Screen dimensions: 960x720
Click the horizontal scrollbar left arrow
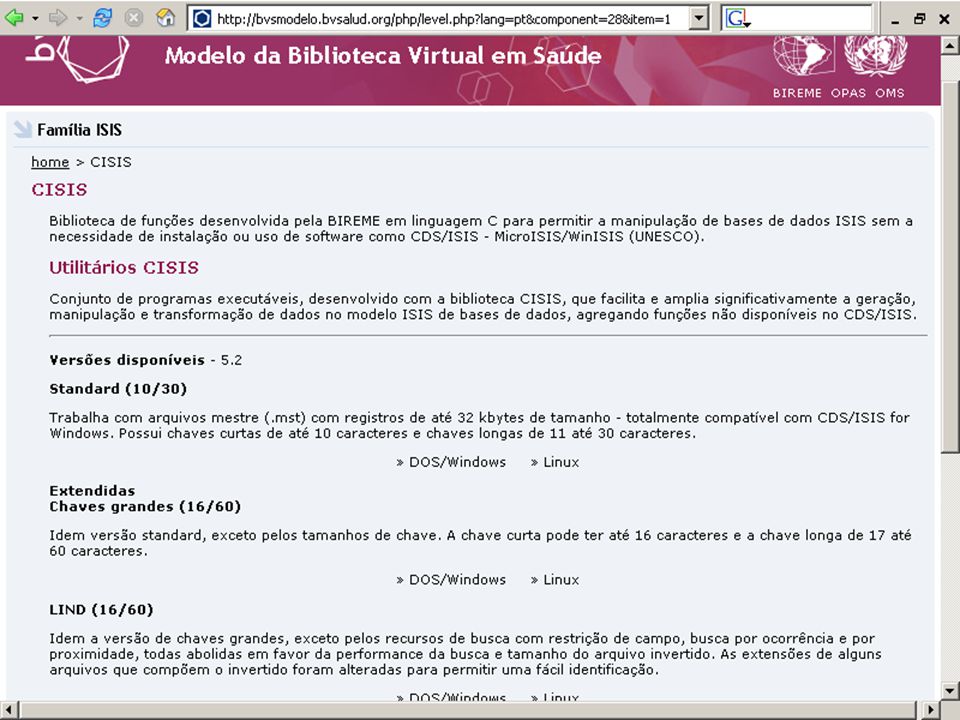[9, 710]
